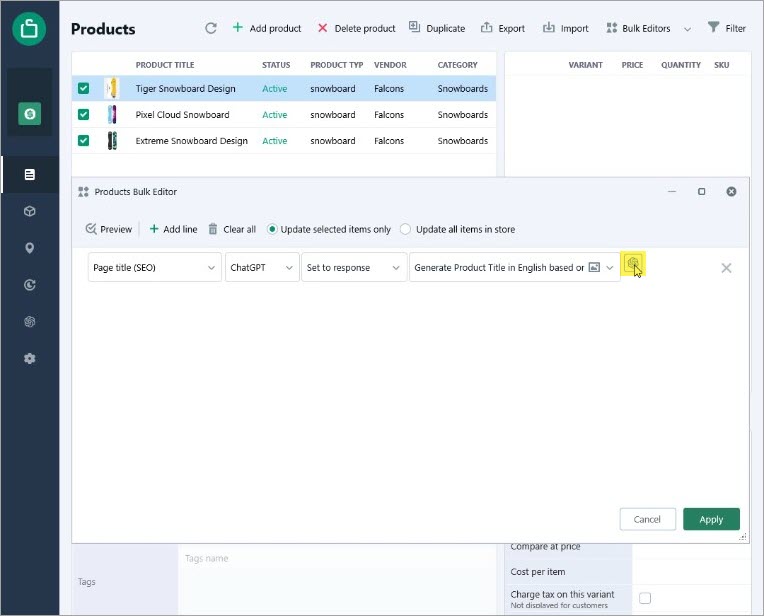Click the QUANTITY column header
This screenshot has height=616, width=764.
tap(681, 65)
